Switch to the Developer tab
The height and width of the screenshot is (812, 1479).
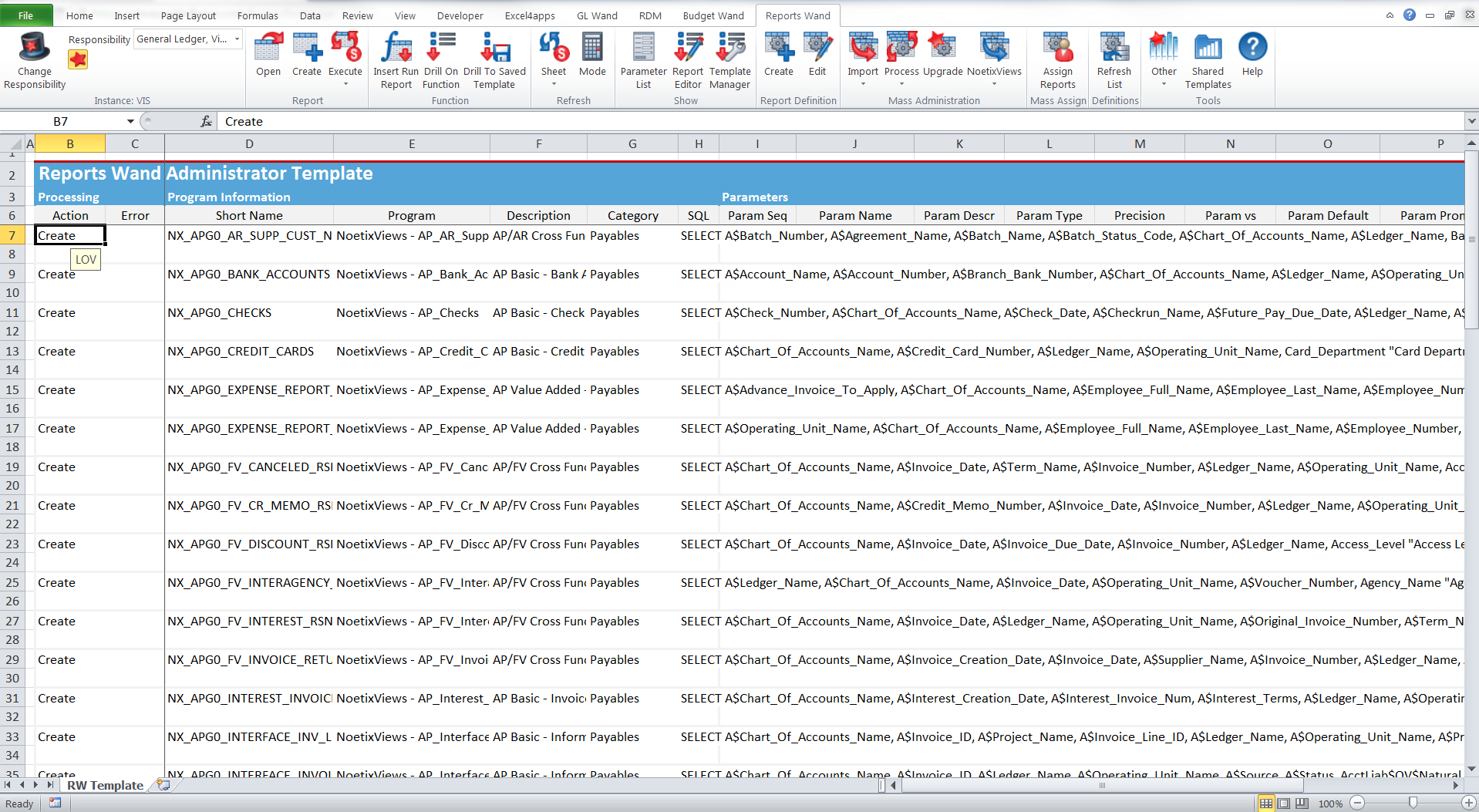pos(460,15)
